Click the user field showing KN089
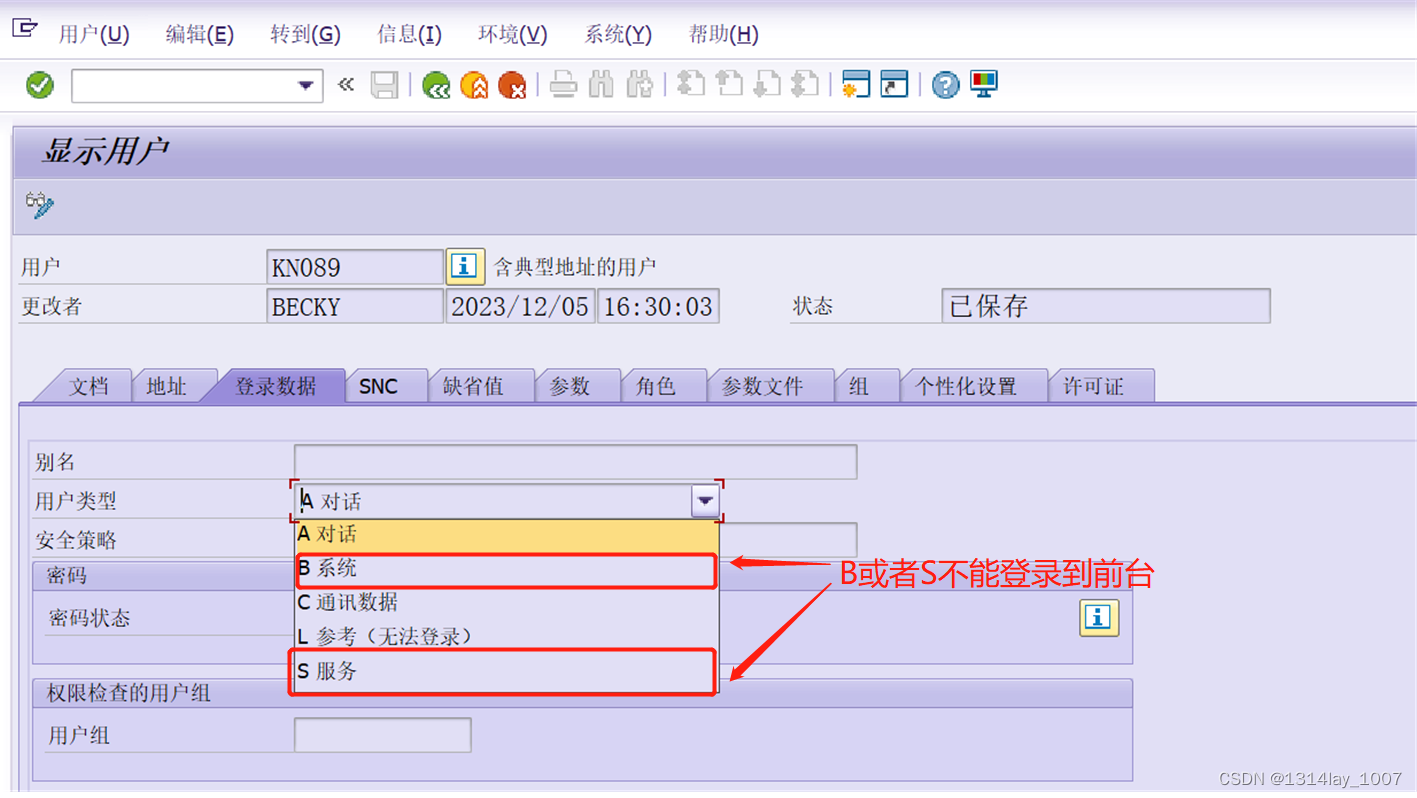 point(355,267)
